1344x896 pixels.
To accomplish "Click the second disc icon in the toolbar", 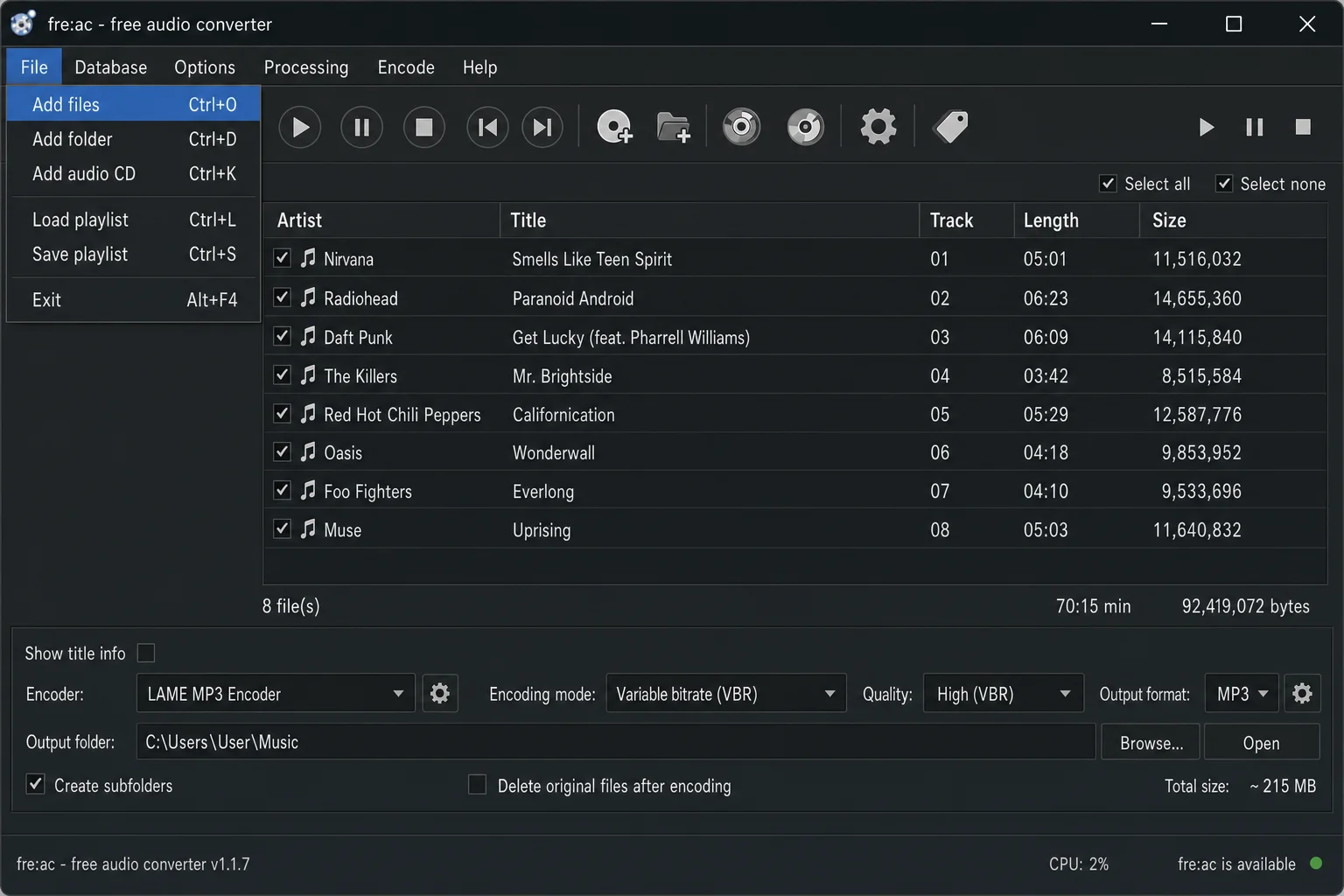I will pyautogui.click(x=806, y=128).
